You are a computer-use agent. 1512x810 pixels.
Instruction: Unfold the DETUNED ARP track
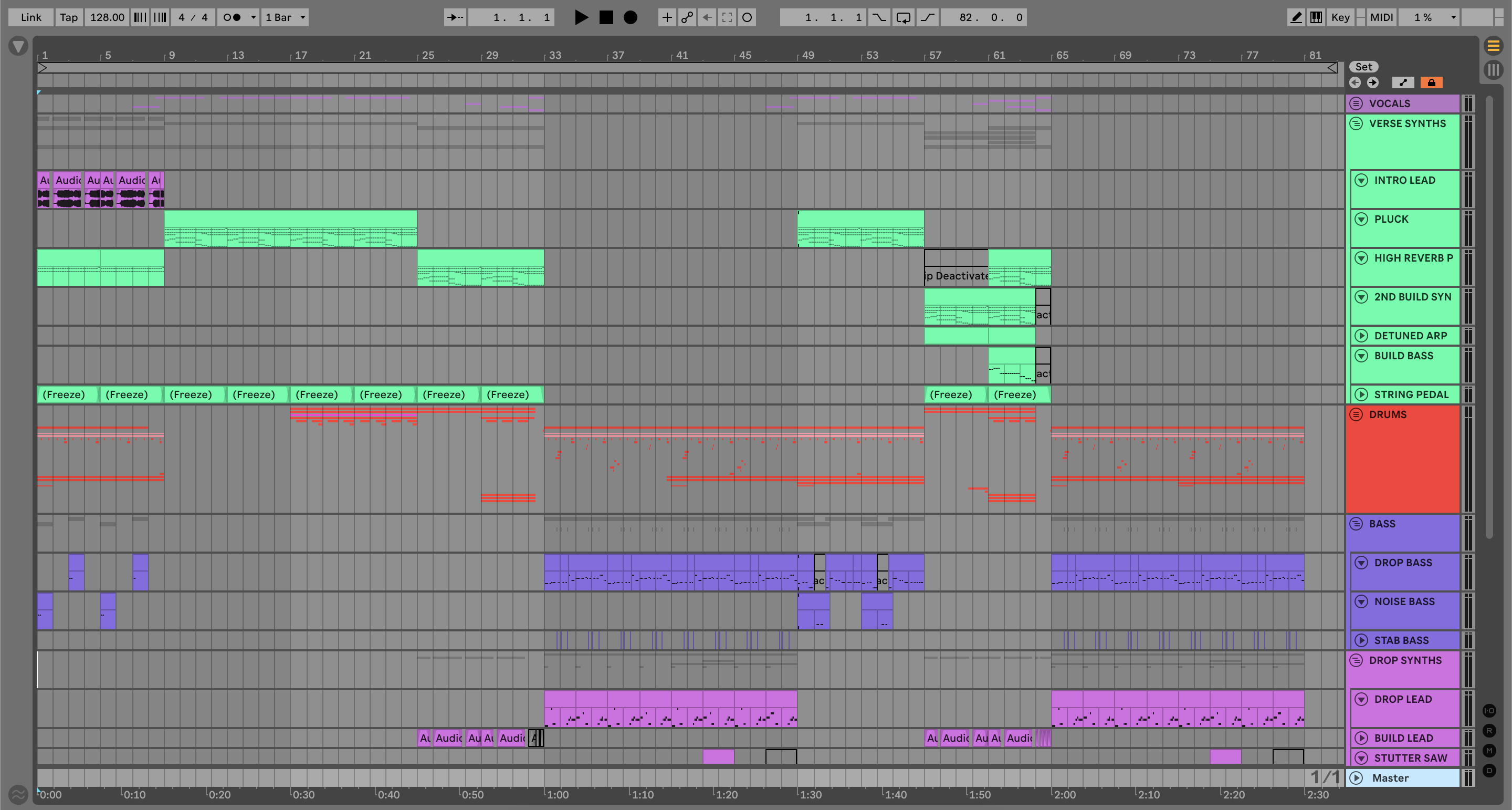tap(1361, 335)
